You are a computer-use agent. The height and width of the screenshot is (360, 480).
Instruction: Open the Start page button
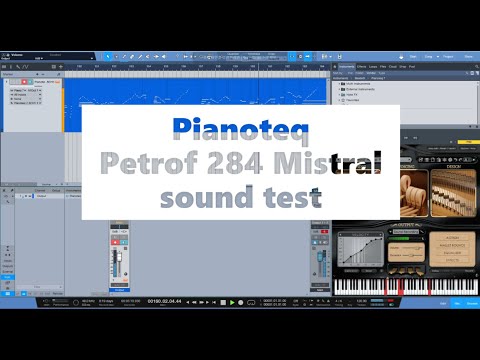pyautogui.click(x=413, y=57)
